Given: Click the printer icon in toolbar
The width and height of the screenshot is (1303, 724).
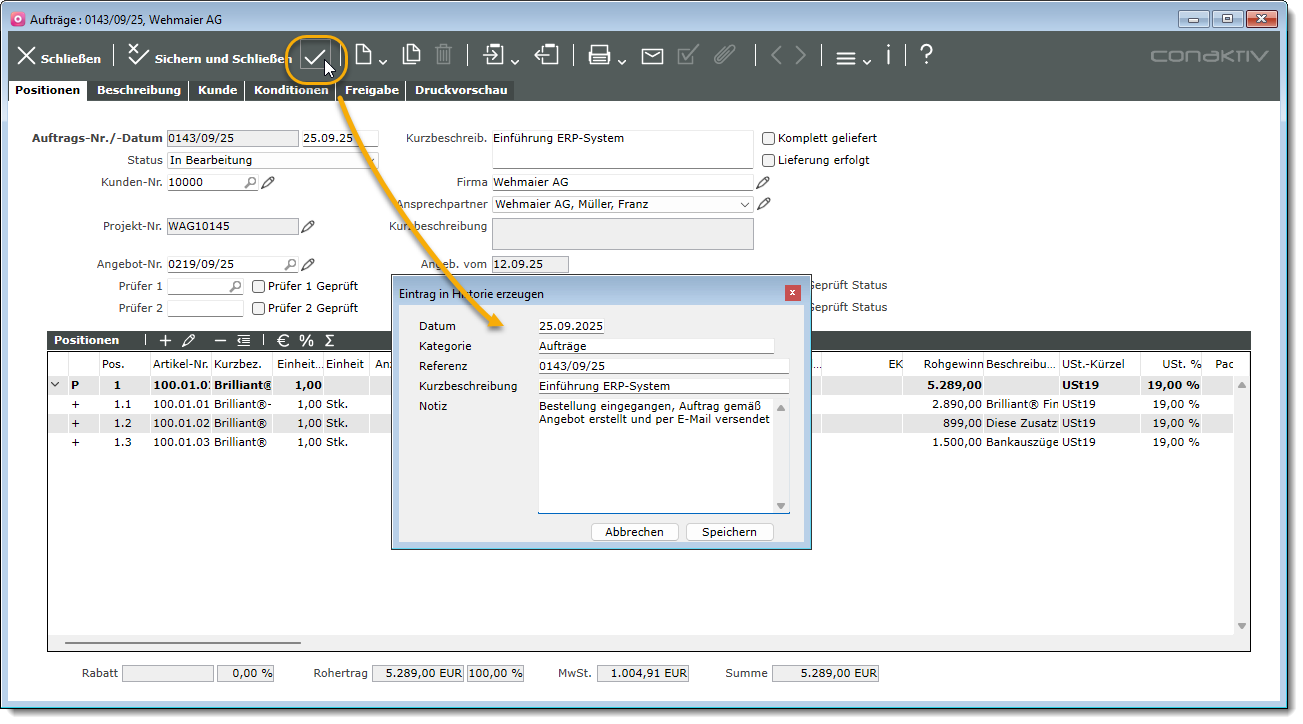Looking at the screenshot, I should tap(599, 56).
